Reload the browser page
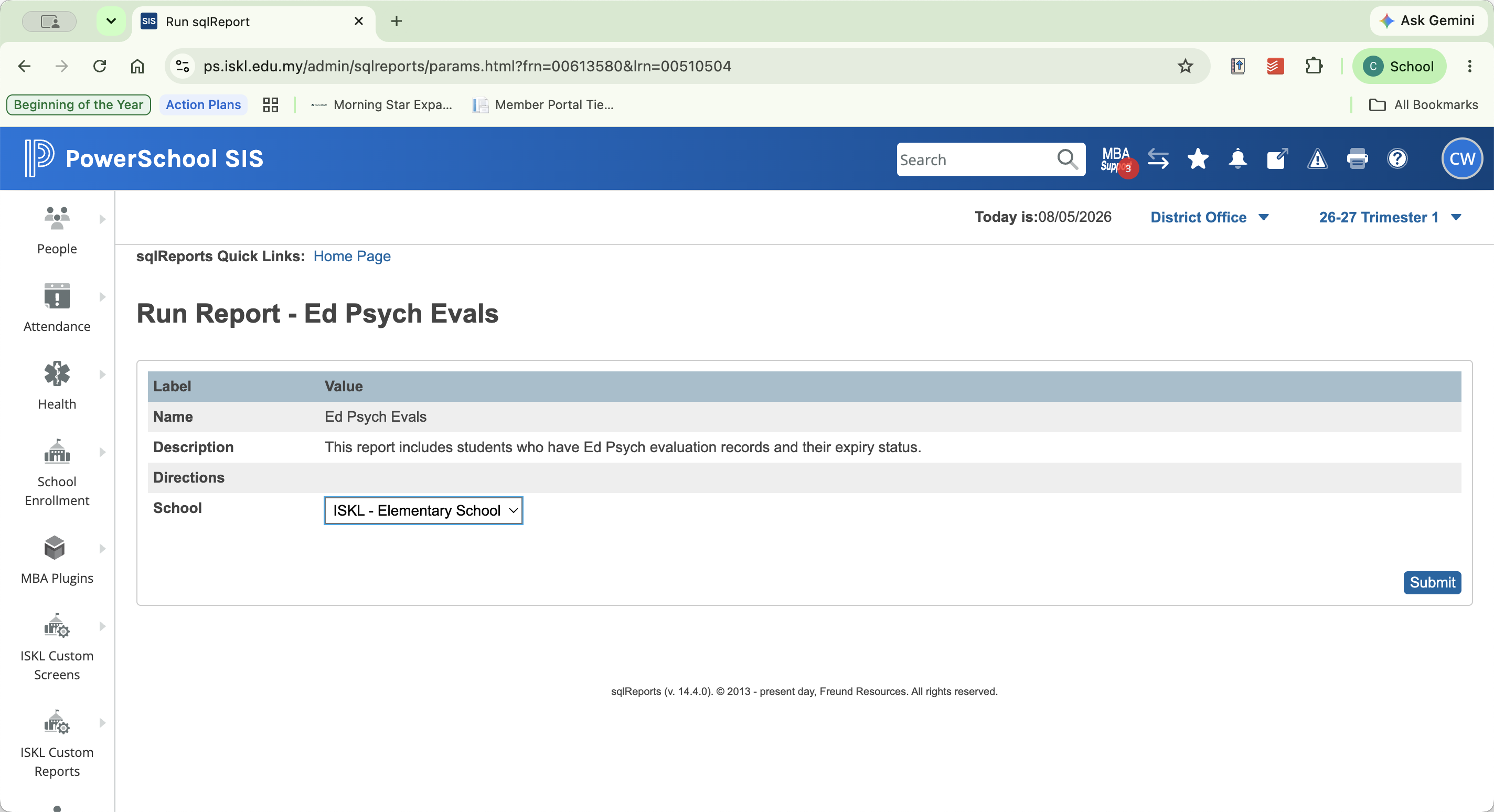Viewport: 1494px width, 812px height. pyautogui.click(x=100, y=66)
